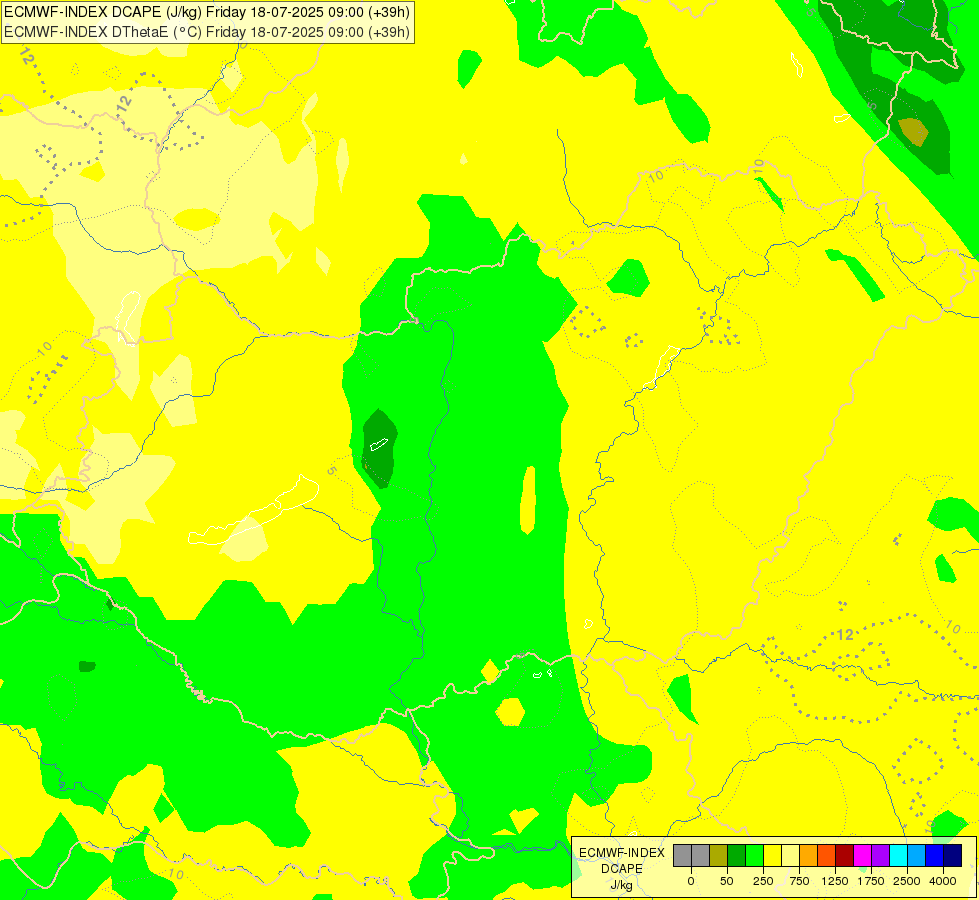Click the bright green legend swatch
979x900 pixels.
[x=754, y=855]
